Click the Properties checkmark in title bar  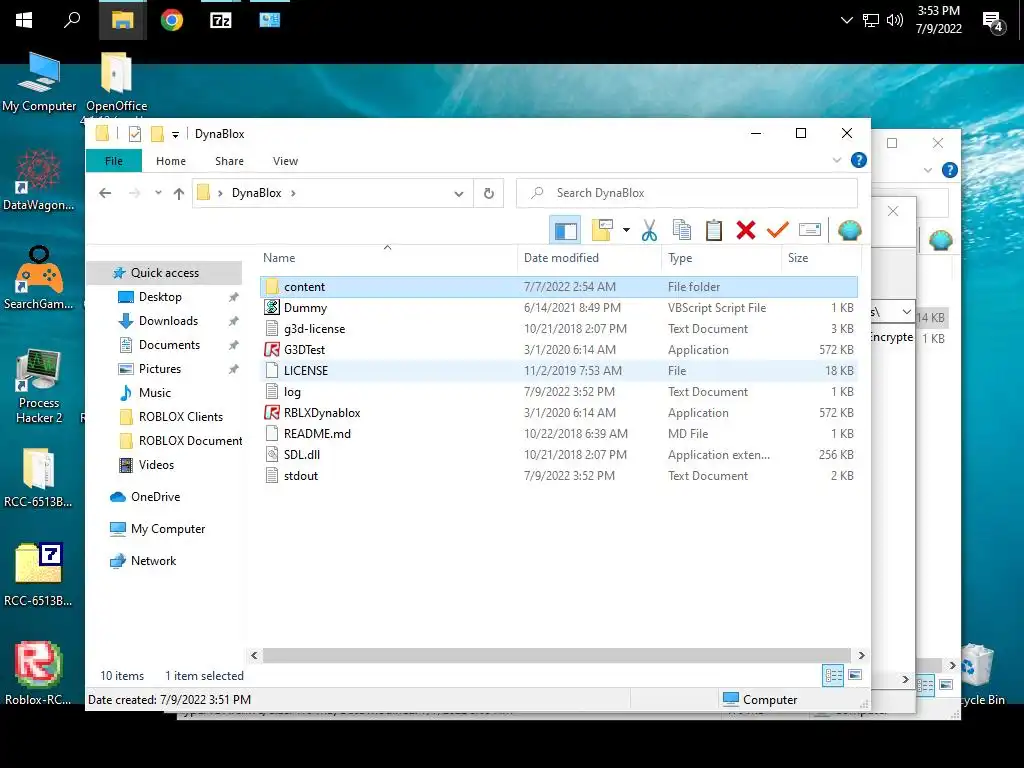135,134
